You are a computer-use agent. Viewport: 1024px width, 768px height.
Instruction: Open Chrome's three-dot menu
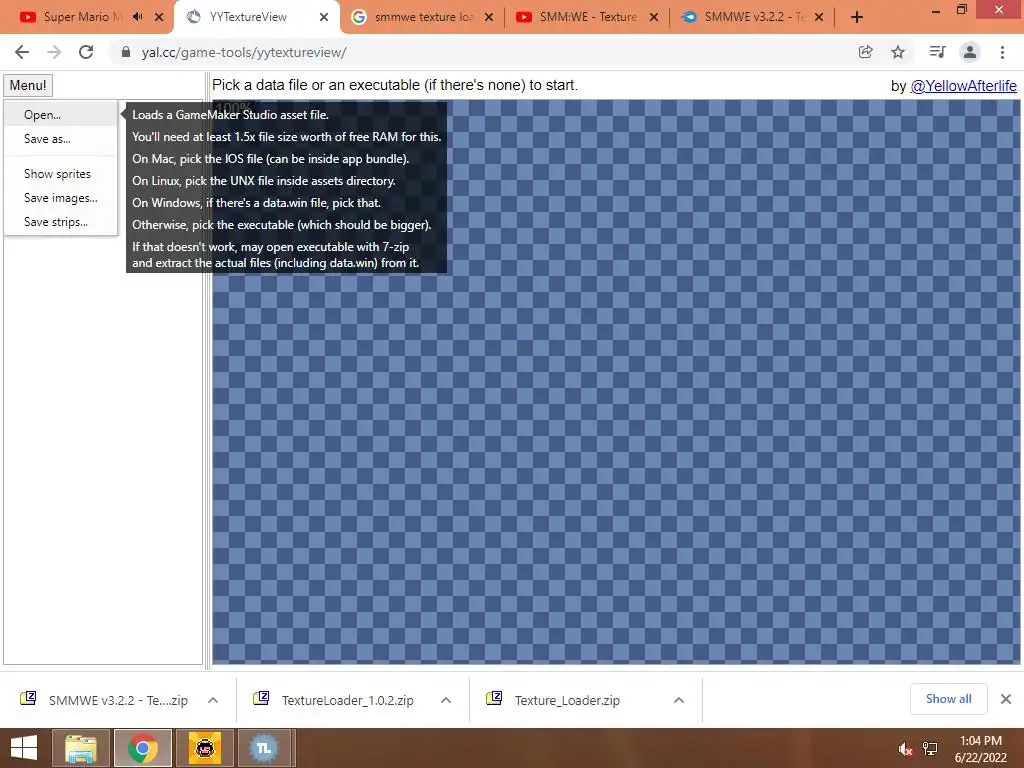(1002, 52)
